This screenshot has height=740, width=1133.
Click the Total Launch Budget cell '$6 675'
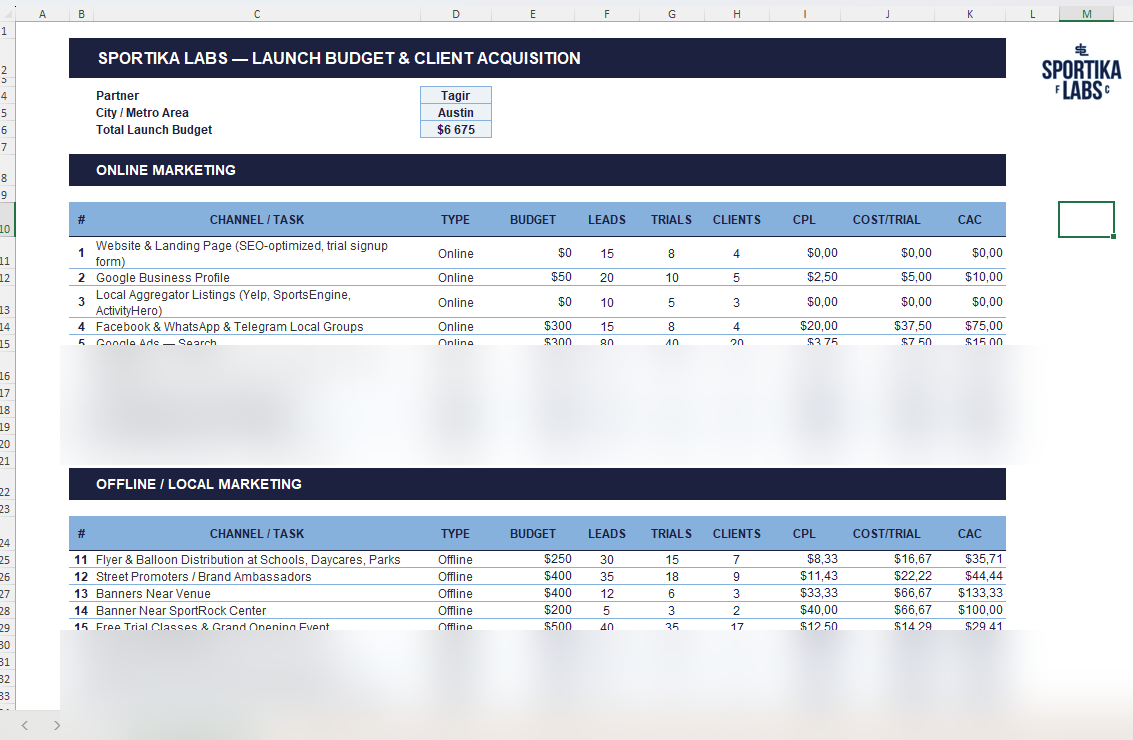[456, 130]
